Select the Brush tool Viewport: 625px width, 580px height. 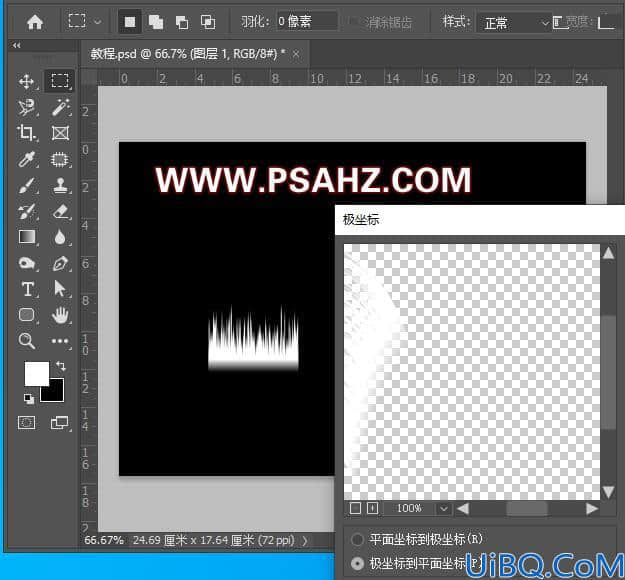click(26, 185)
